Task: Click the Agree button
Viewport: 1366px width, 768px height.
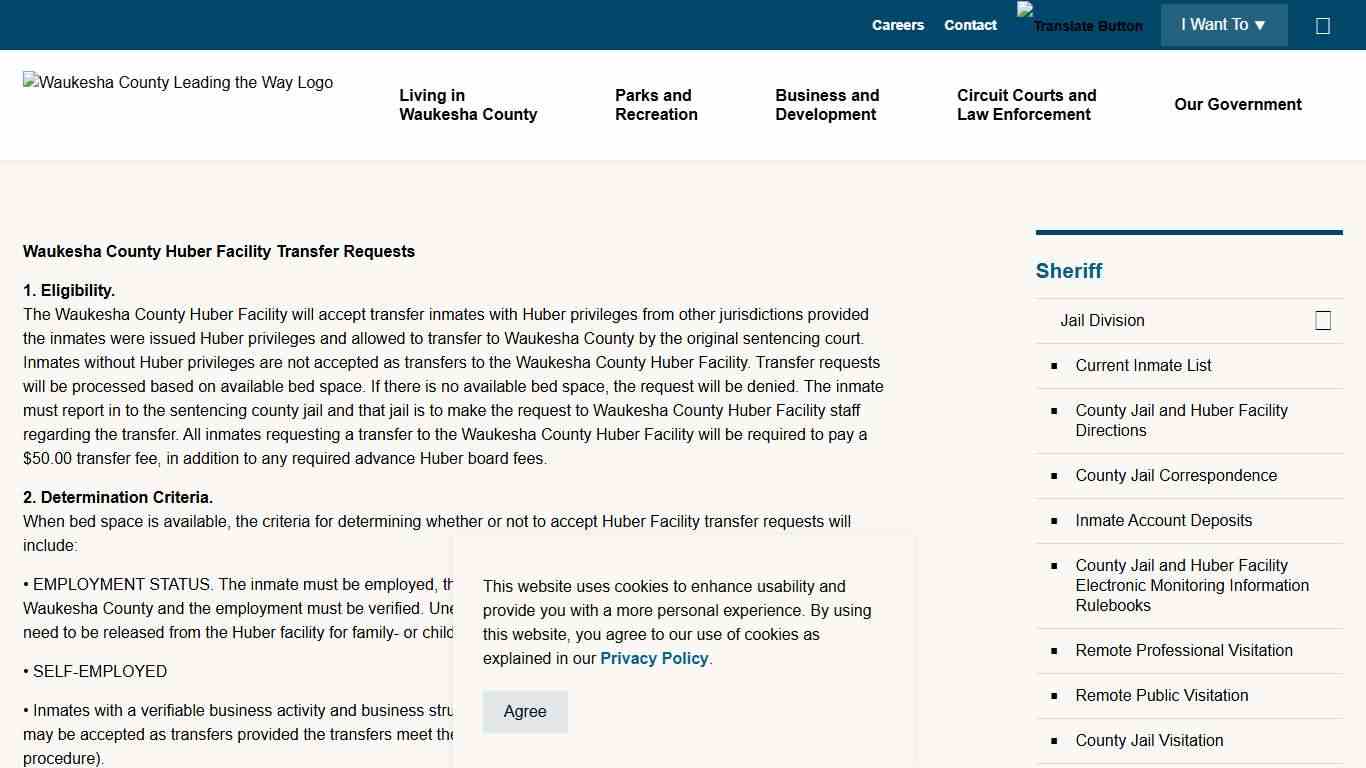Action: tap(525, 711)
